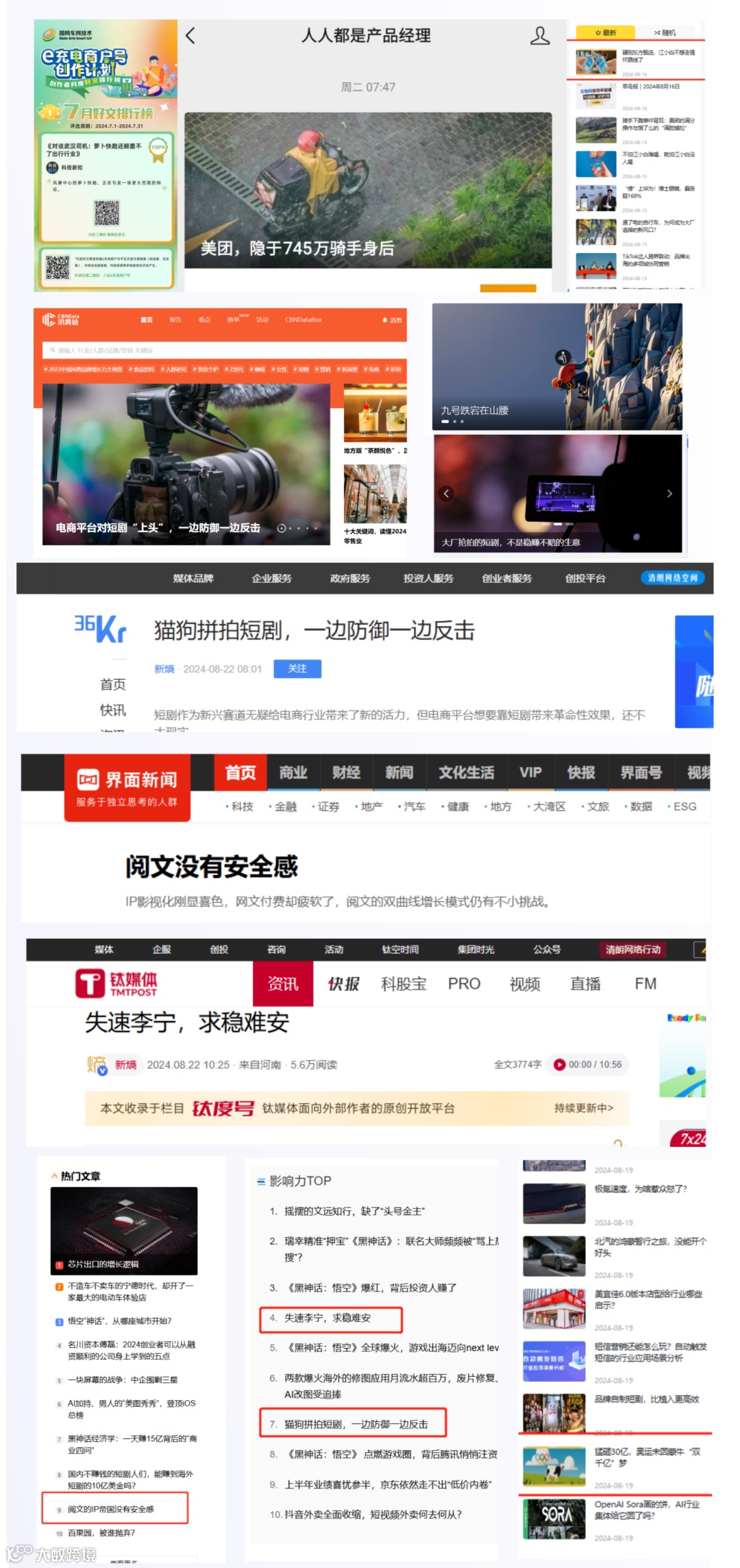The image size is (740, 1568).
Task: Open 美团，隐于745万骑手身后 article image
Action: tap(368, 190)
